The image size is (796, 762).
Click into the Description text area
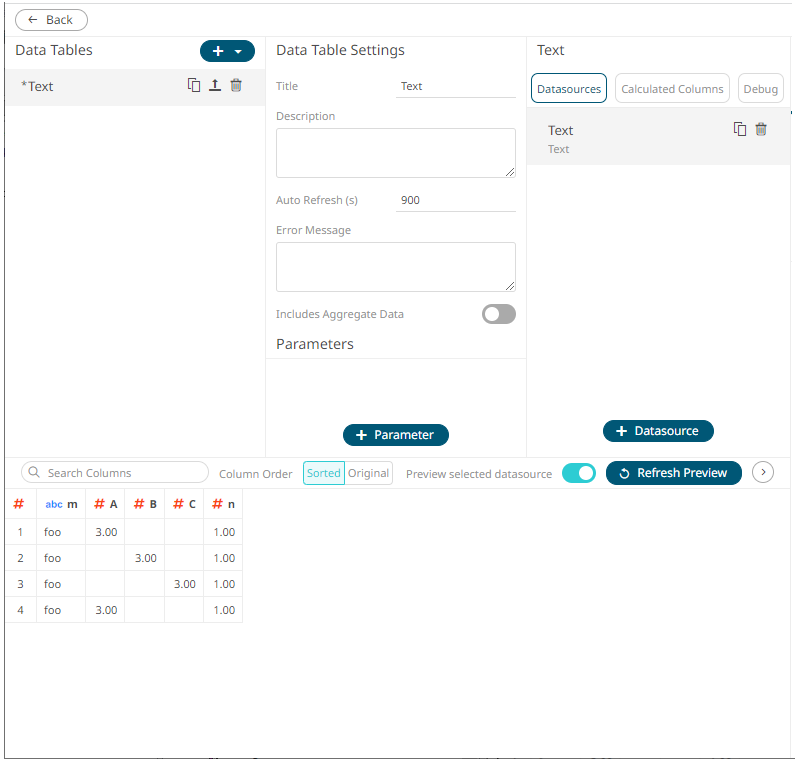coord(395,153)
